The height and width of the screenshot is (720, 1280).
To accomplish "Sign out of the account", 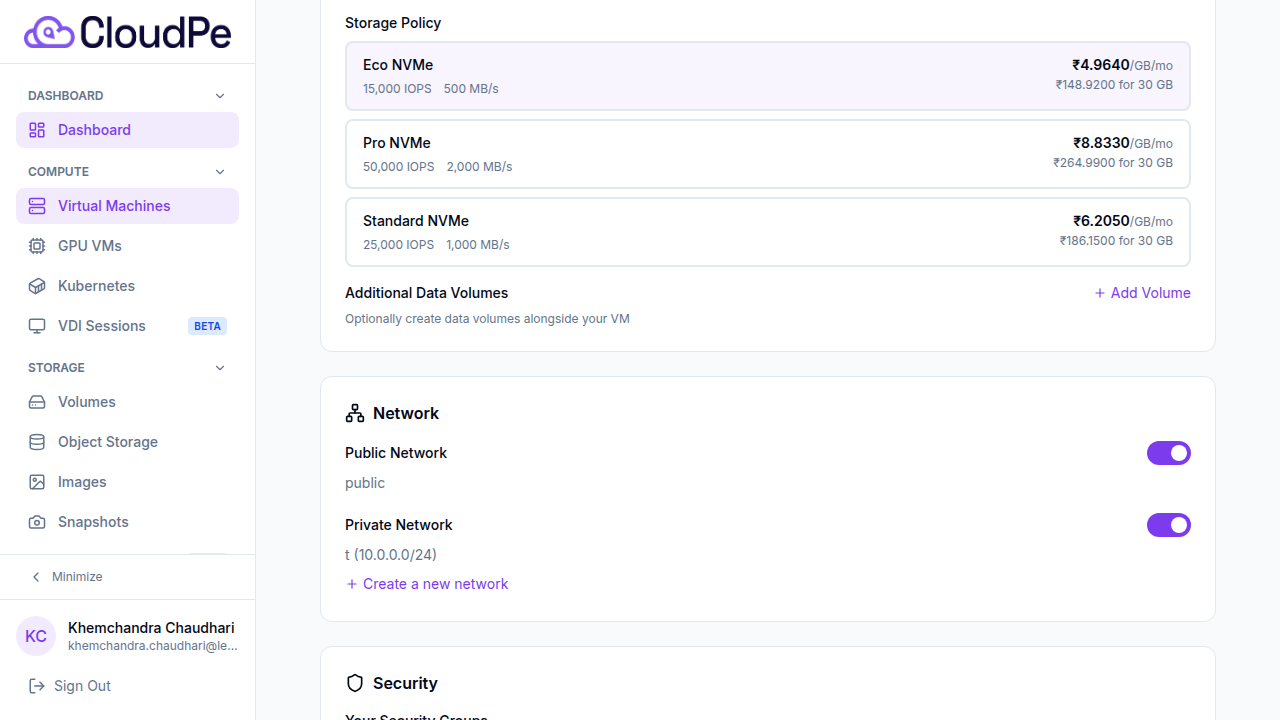I will coord(70,686).
